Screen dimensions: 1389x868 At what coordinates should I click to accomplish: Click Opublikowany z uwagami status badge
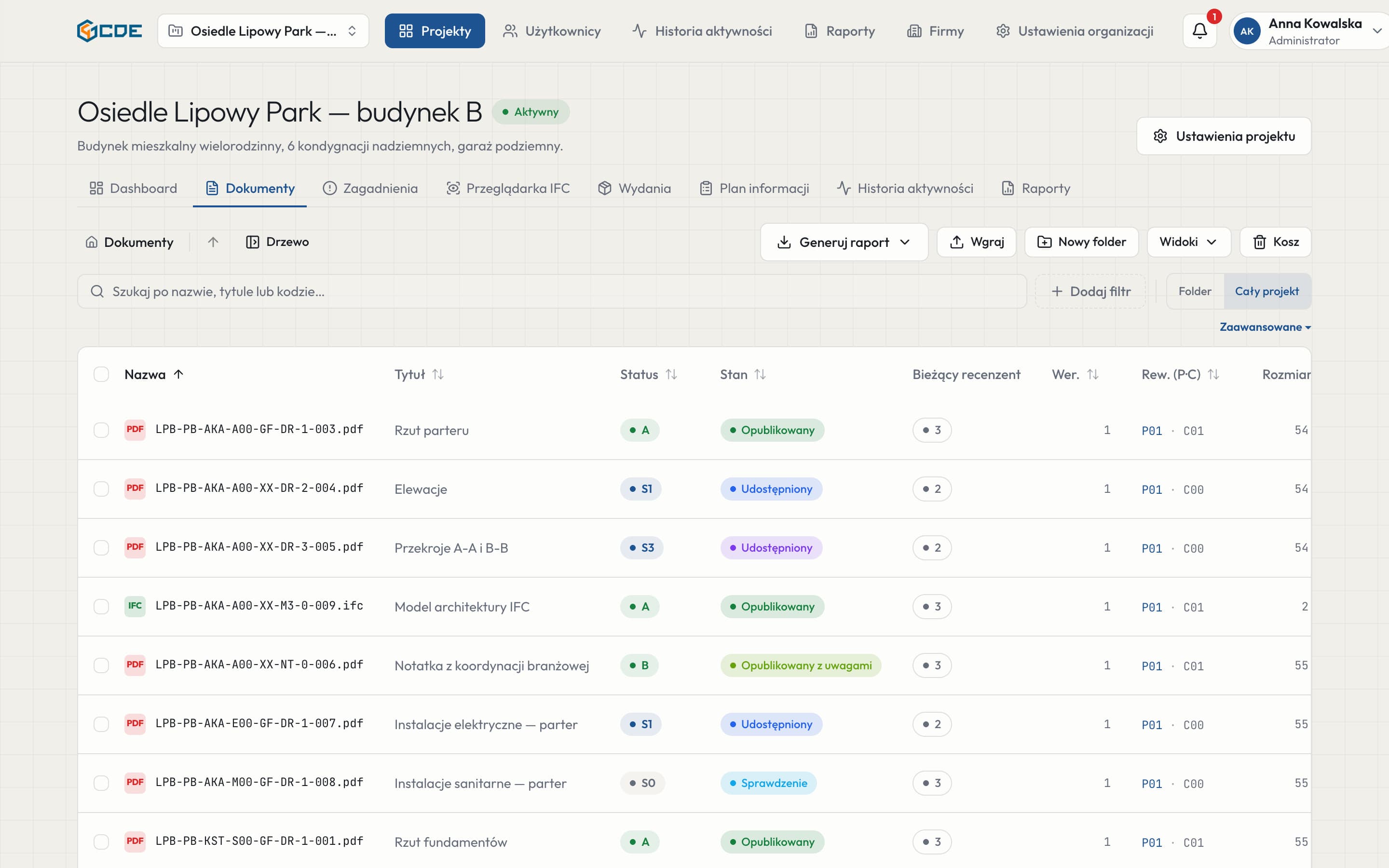point(801,665)
